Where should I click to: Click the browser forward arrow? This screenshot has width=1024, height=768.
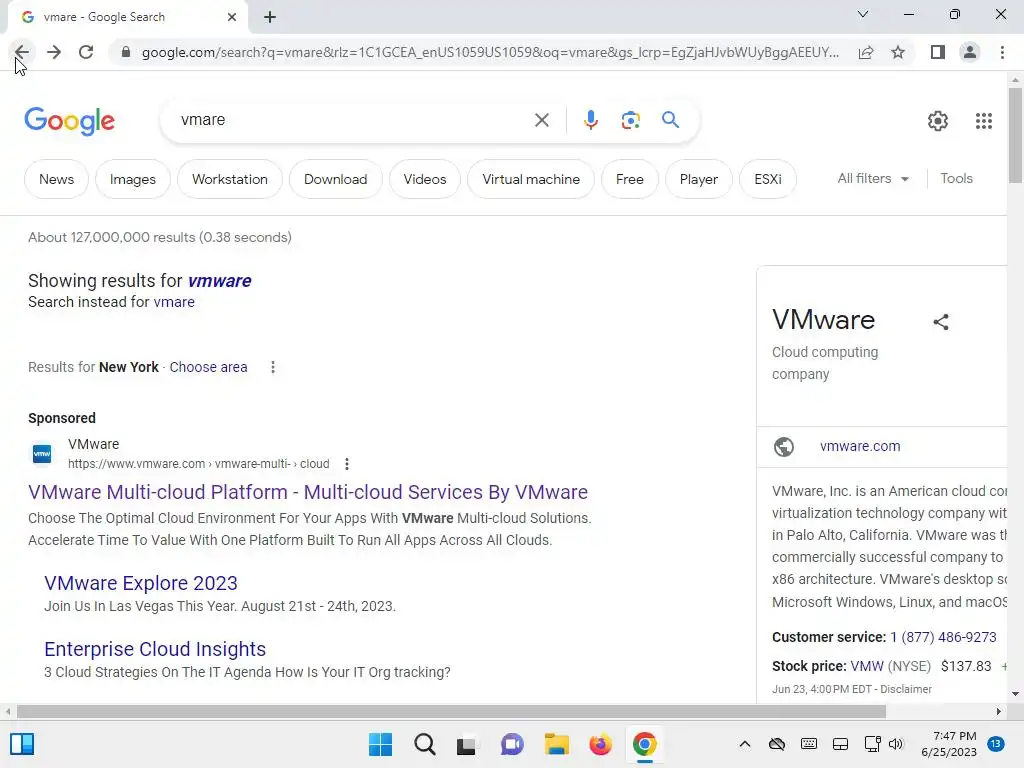(x=54, y=52)
